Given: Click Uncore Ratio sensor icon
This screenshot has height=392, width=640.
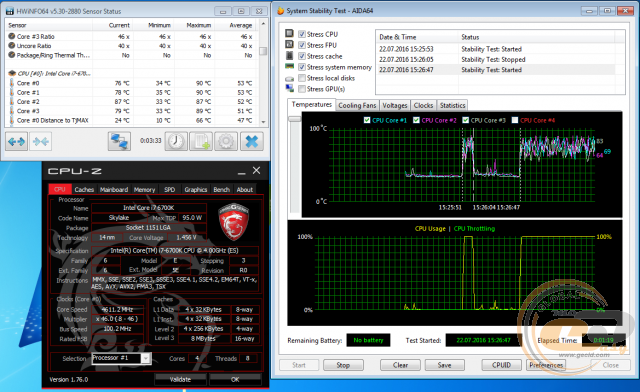Looking at the screenshot, I should tap(12, 45).
